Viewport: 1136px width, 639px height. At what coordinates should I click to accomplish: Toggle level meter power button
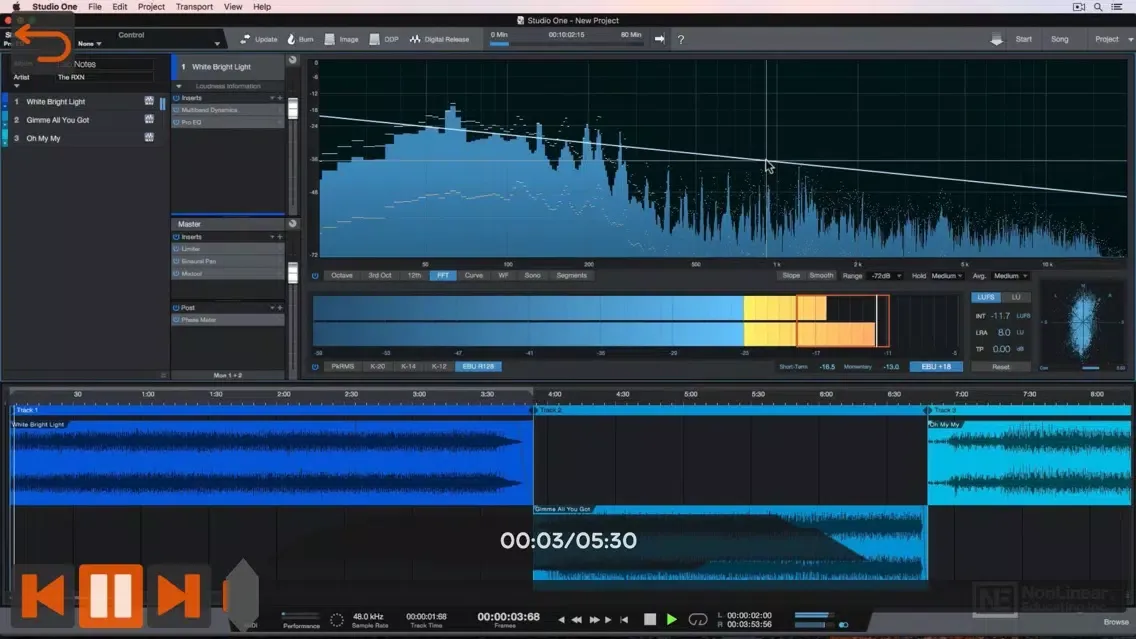pyautogui.click(x=315, y=367)
